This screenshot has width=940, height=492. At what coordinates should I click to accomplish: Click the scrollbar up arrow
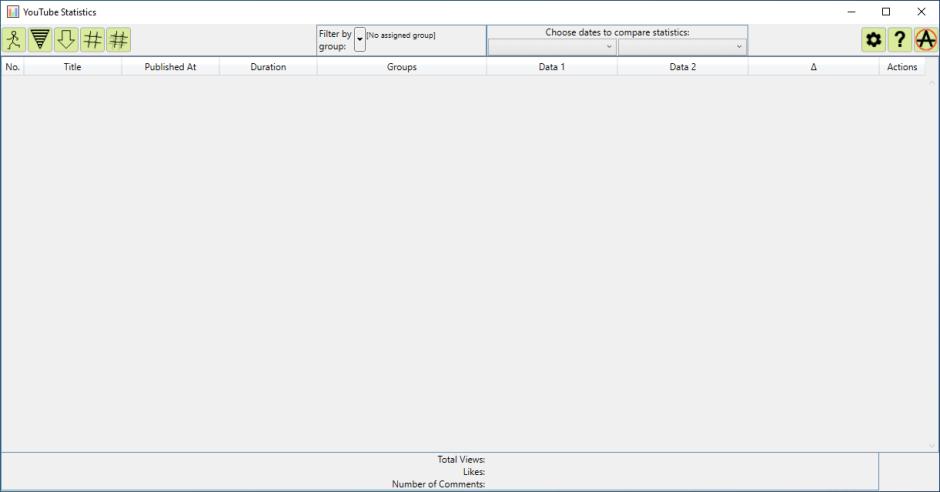932,83
